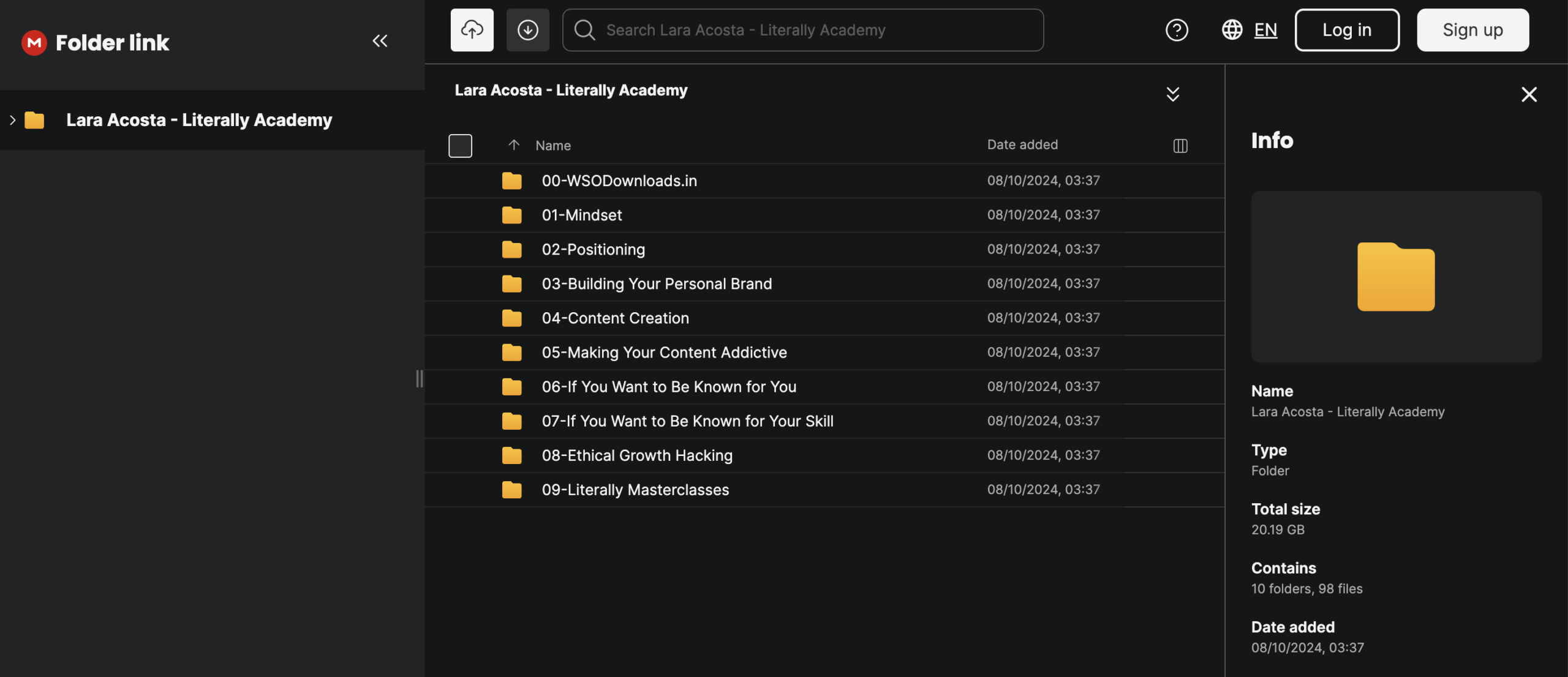
Task: Click the MEGA logo icon
Action: (34, 42)
